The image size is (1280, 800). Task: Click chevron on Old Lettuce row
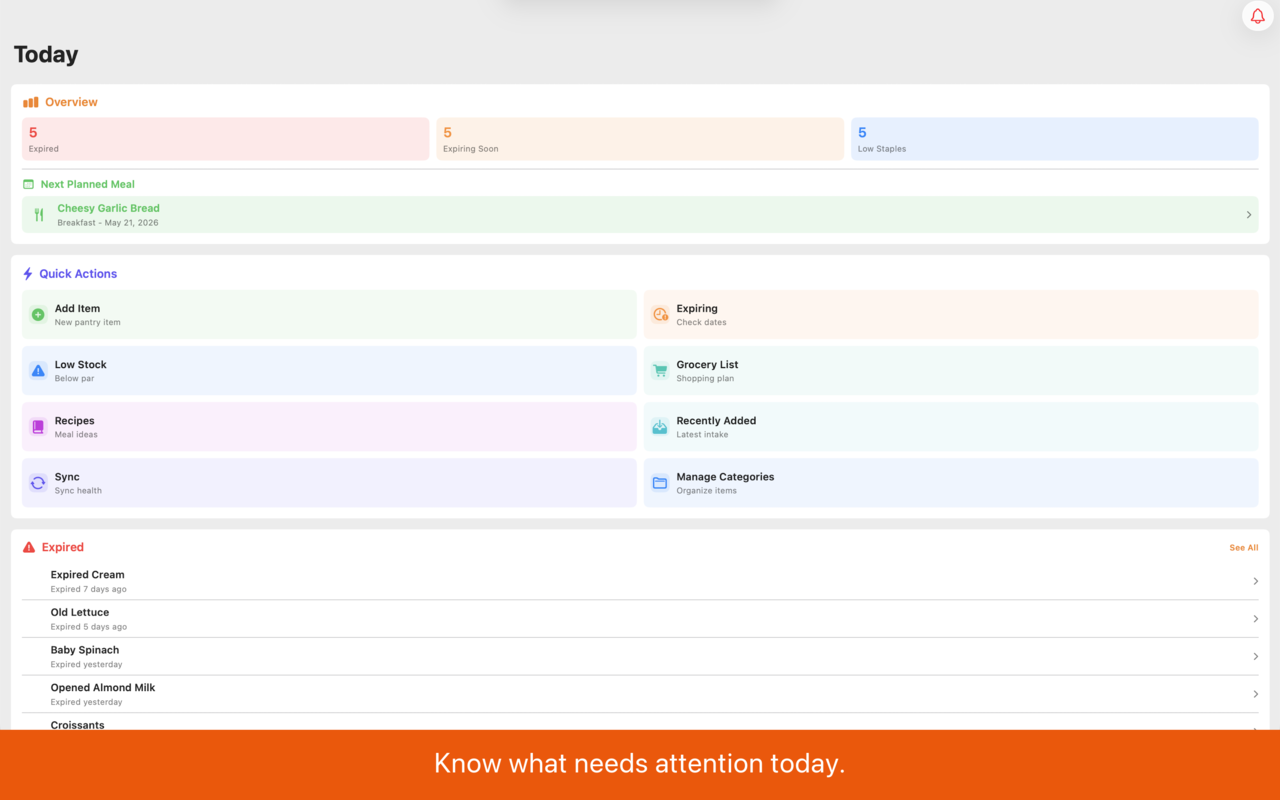tap(1256, 619)
